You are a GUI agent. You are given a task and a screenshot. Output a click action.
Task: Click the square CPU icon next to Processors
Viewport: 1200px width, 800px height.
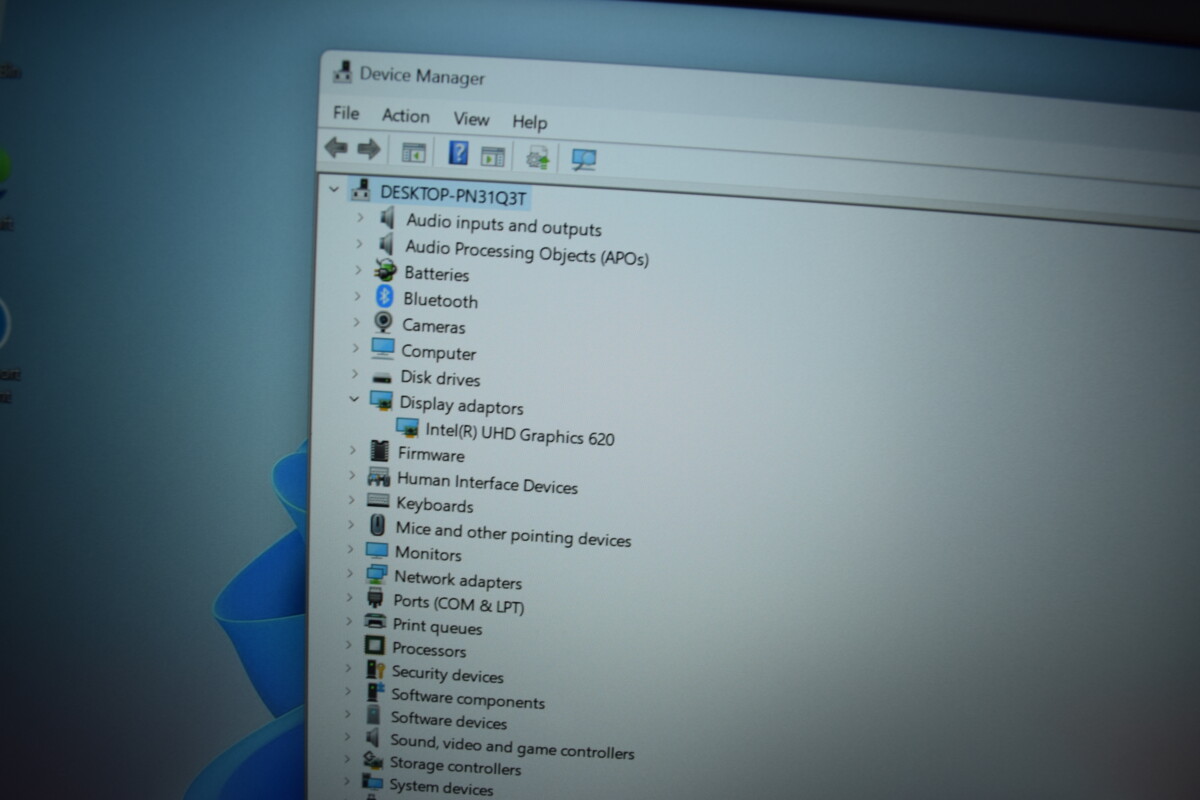(x=375, y=647)
